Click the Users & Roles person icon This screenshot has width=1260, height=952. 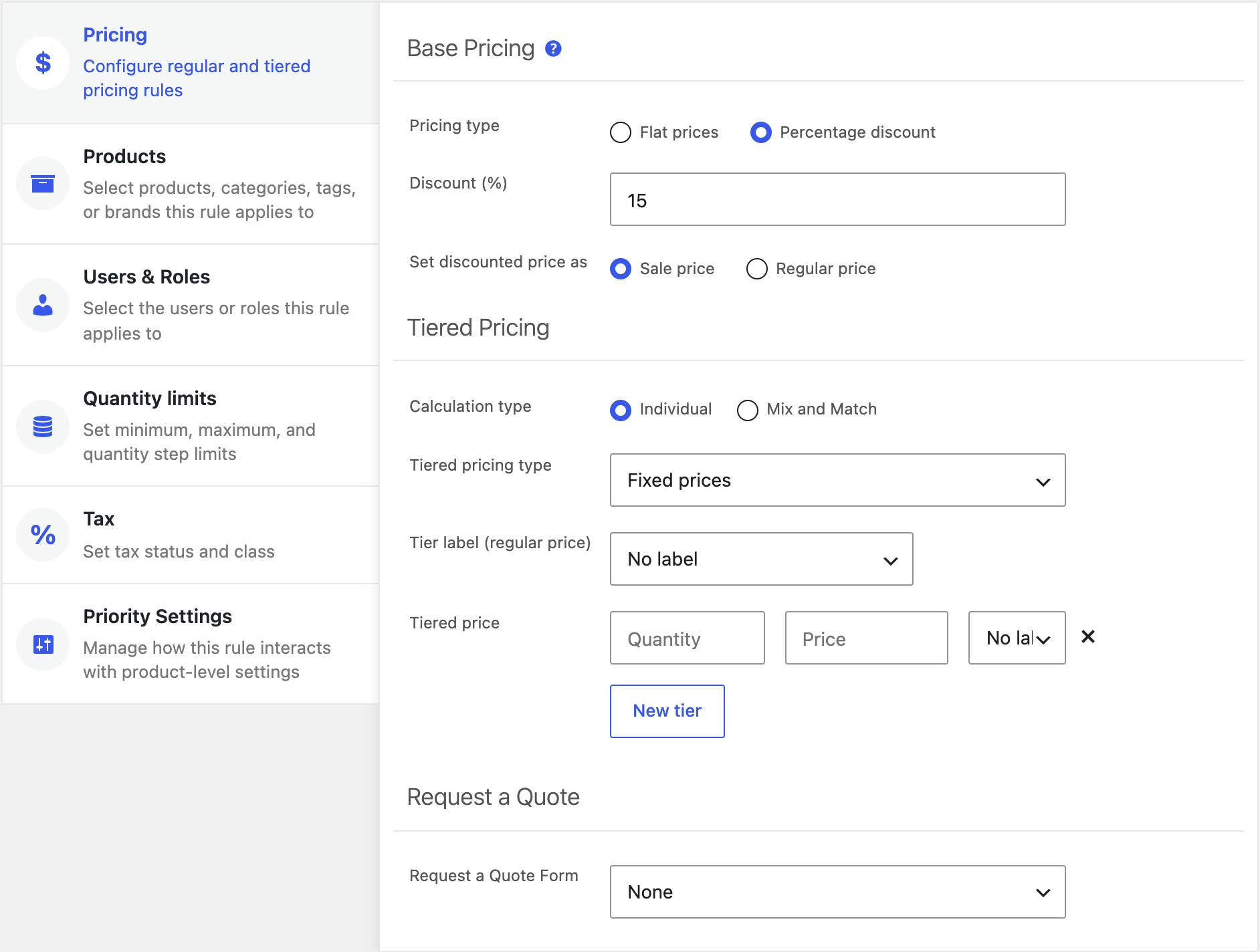[x=43, y=305]
